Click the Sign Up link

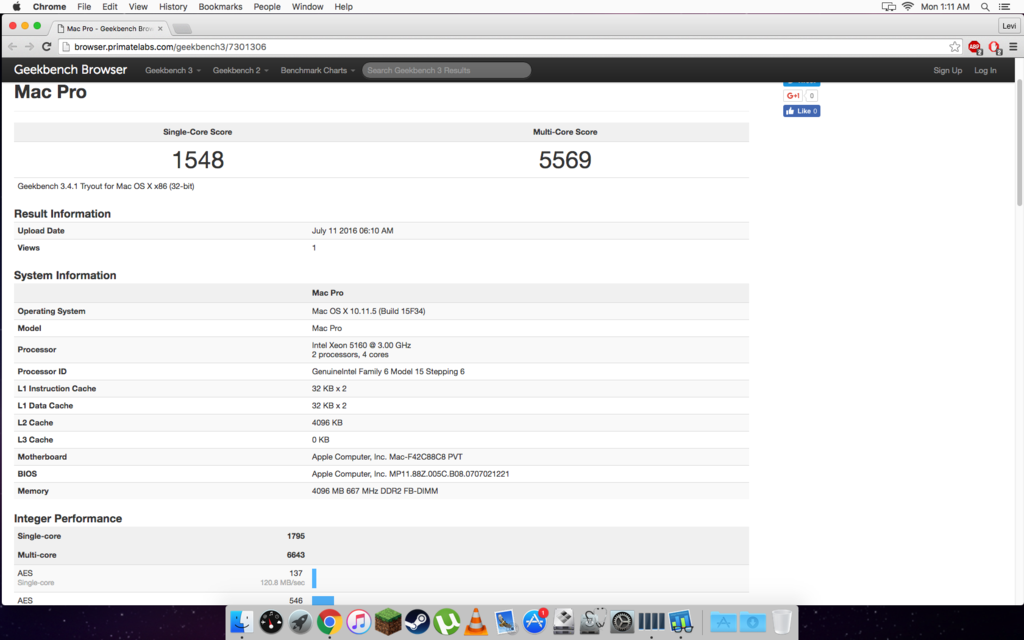pyautogui.click(x=948, y=70)
